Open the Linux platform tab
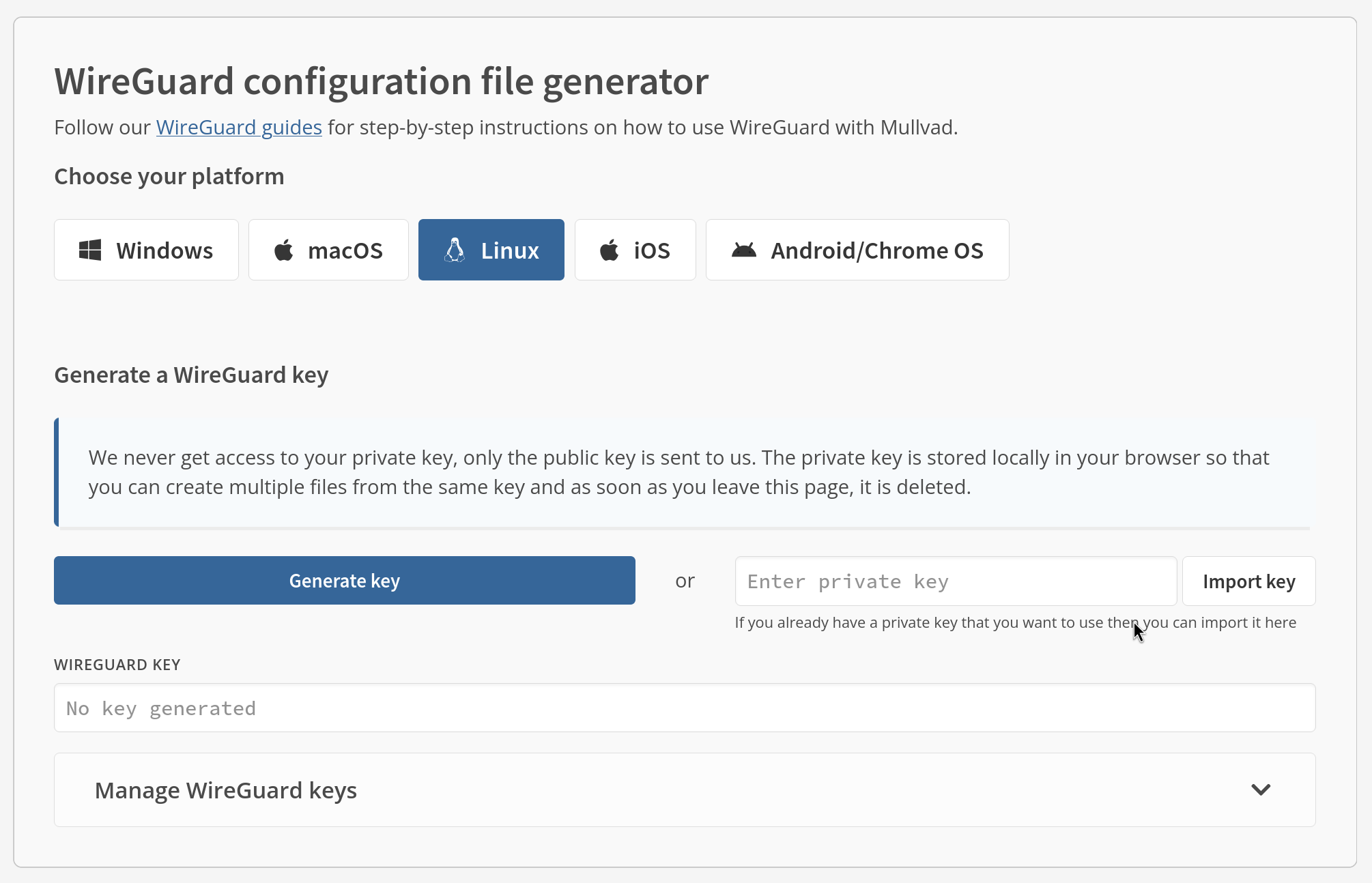Image resolution: width=1372 pixels, height=883 pixels. click(x=491, y=250)
